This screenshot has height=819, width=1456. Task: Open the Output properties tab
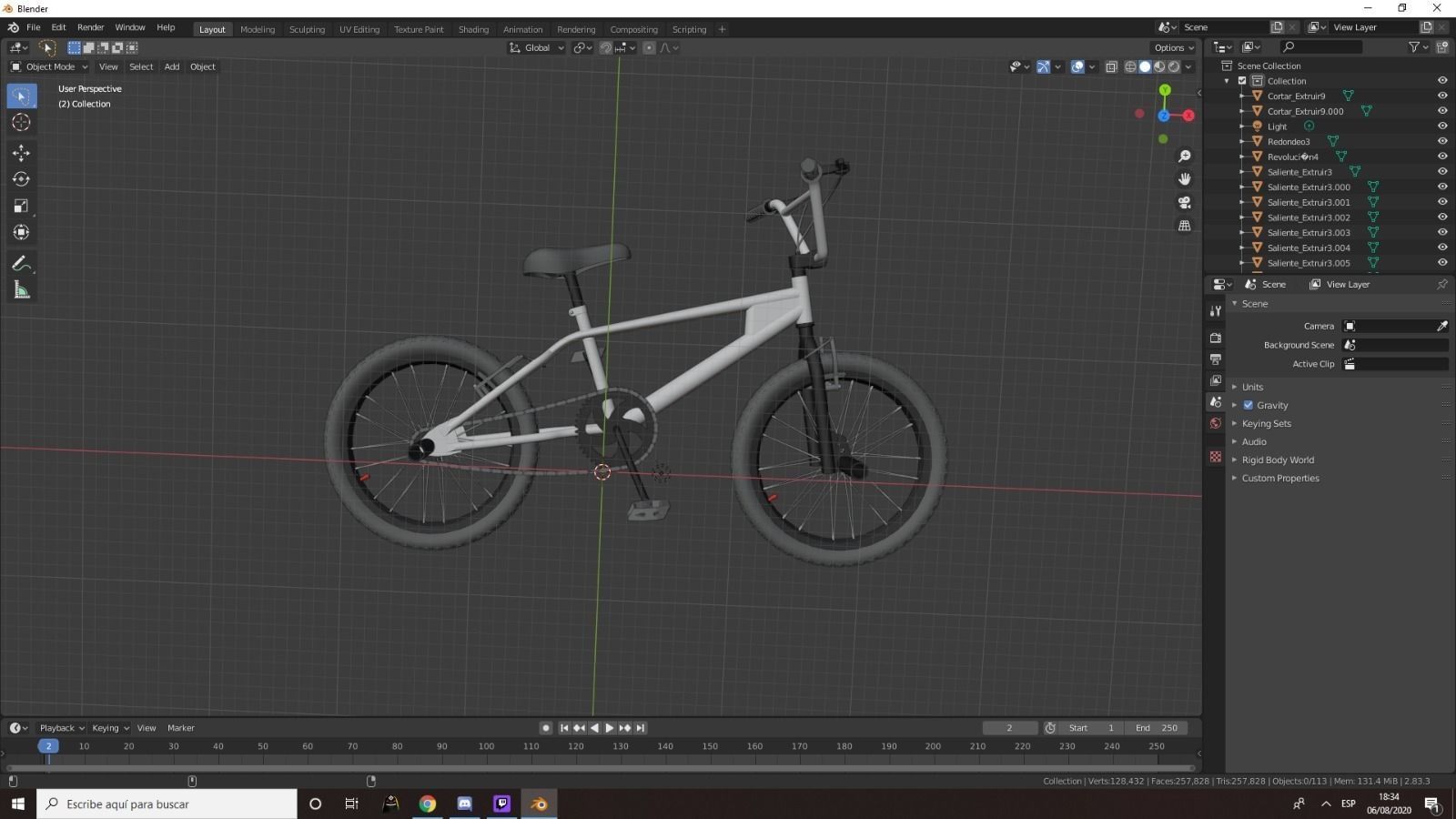(1216, 359)
